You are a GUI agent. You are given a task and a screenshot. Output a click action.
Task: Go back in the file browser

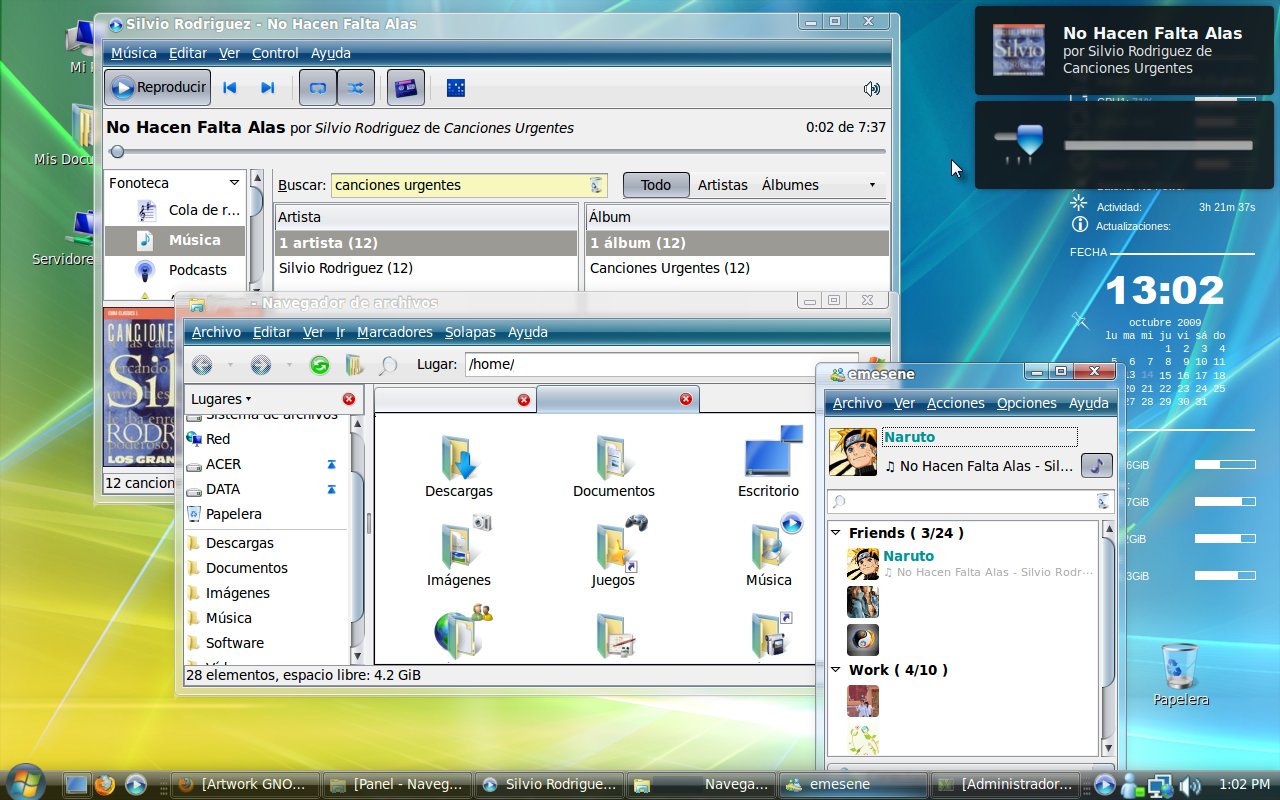(x=202, y=365)
